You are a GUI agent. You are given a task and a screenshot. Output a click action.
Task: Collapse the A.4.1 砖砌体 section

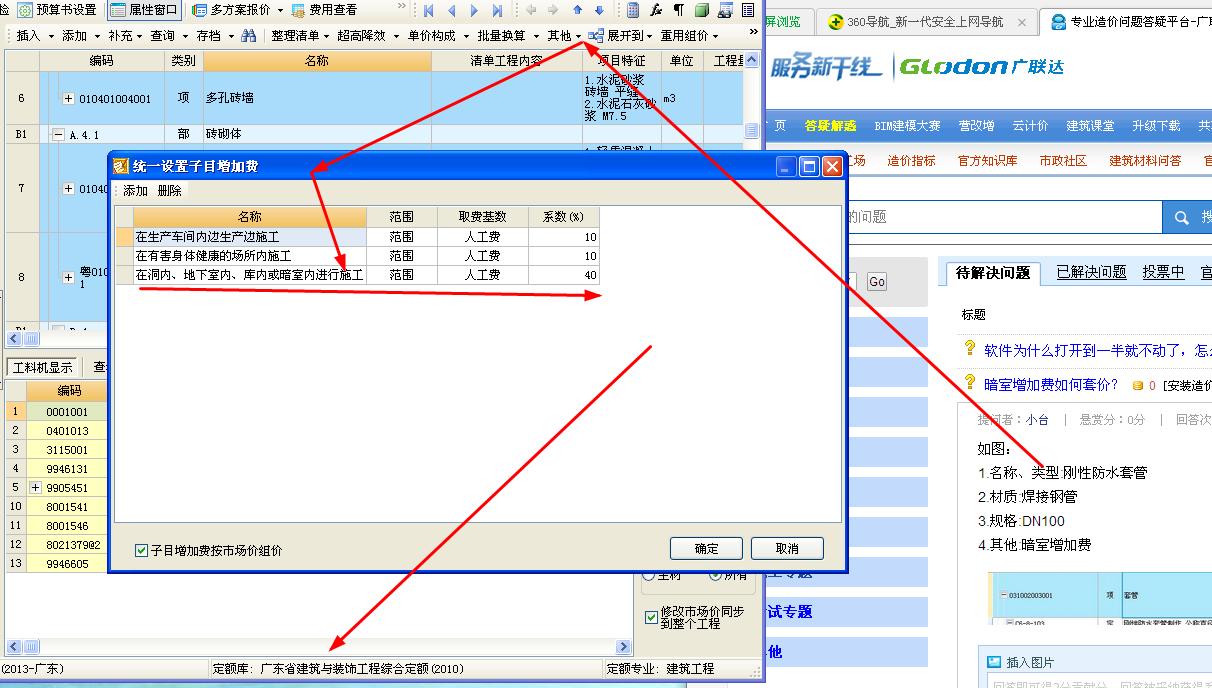pyautogui.click(x=59, y=134)
